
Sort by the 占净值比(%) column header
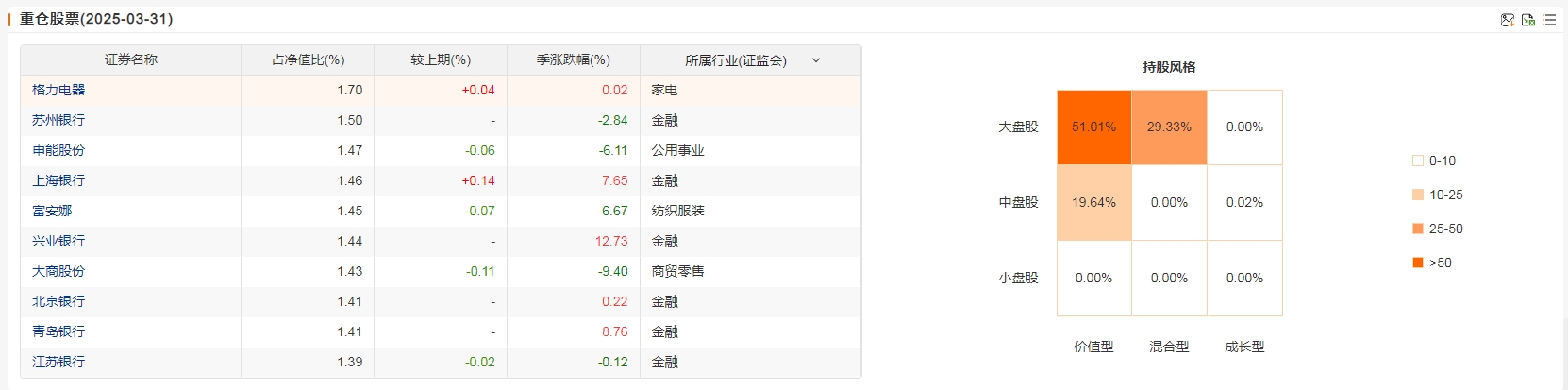pos(309,59)
